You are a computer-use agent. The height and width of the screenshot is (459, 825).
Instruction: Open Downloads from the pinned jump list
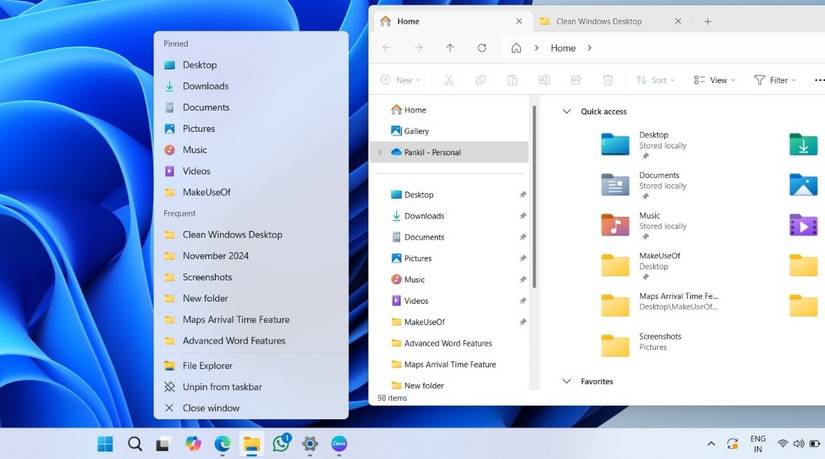(251, 86)
